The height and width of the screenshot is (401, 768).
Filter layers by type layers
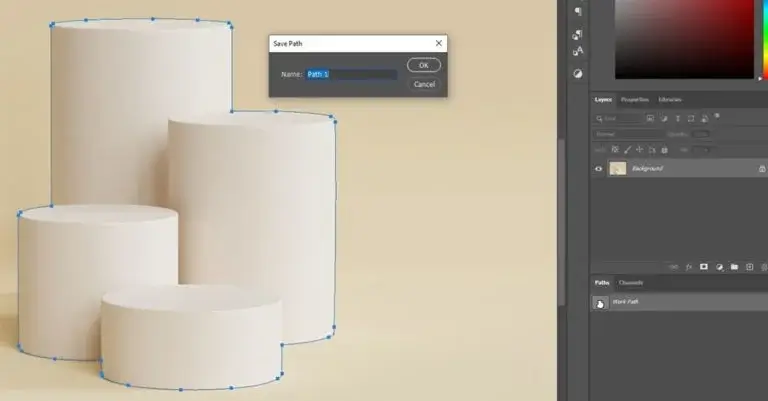pyautogui.click(x=678, y=118)
